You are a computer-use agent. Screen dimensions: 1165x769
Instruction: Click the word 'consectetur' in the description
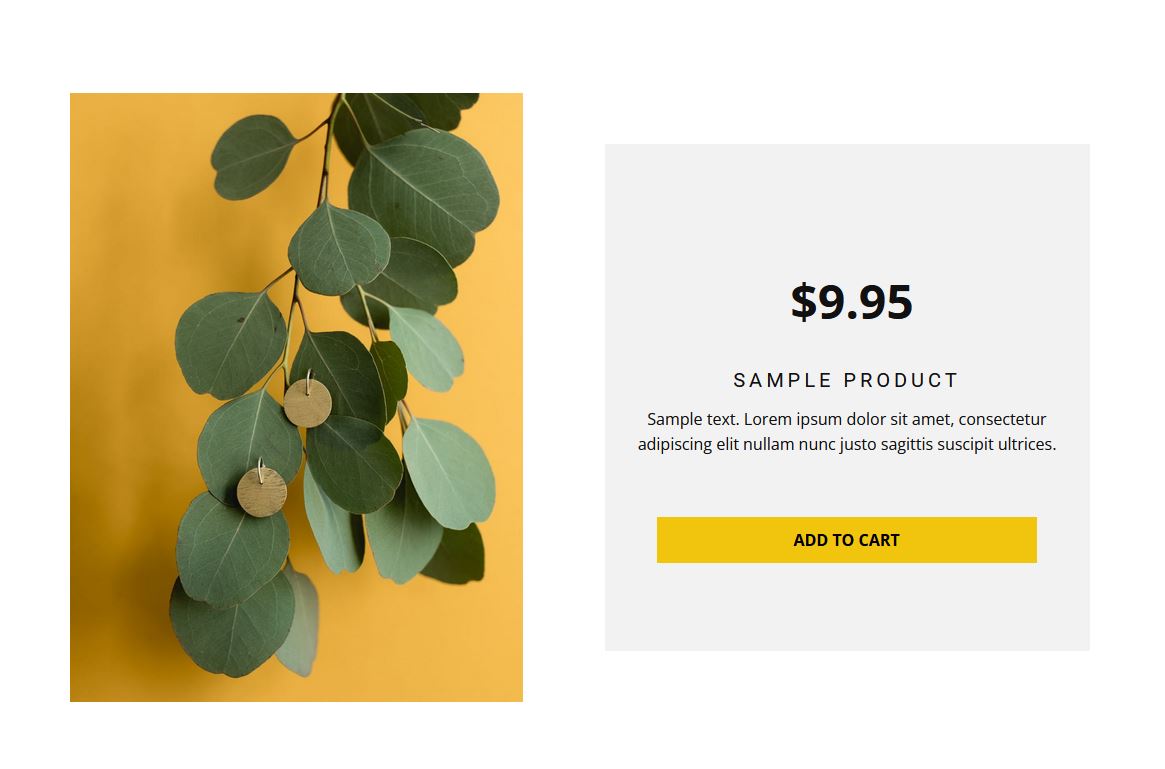point(1002,419)
